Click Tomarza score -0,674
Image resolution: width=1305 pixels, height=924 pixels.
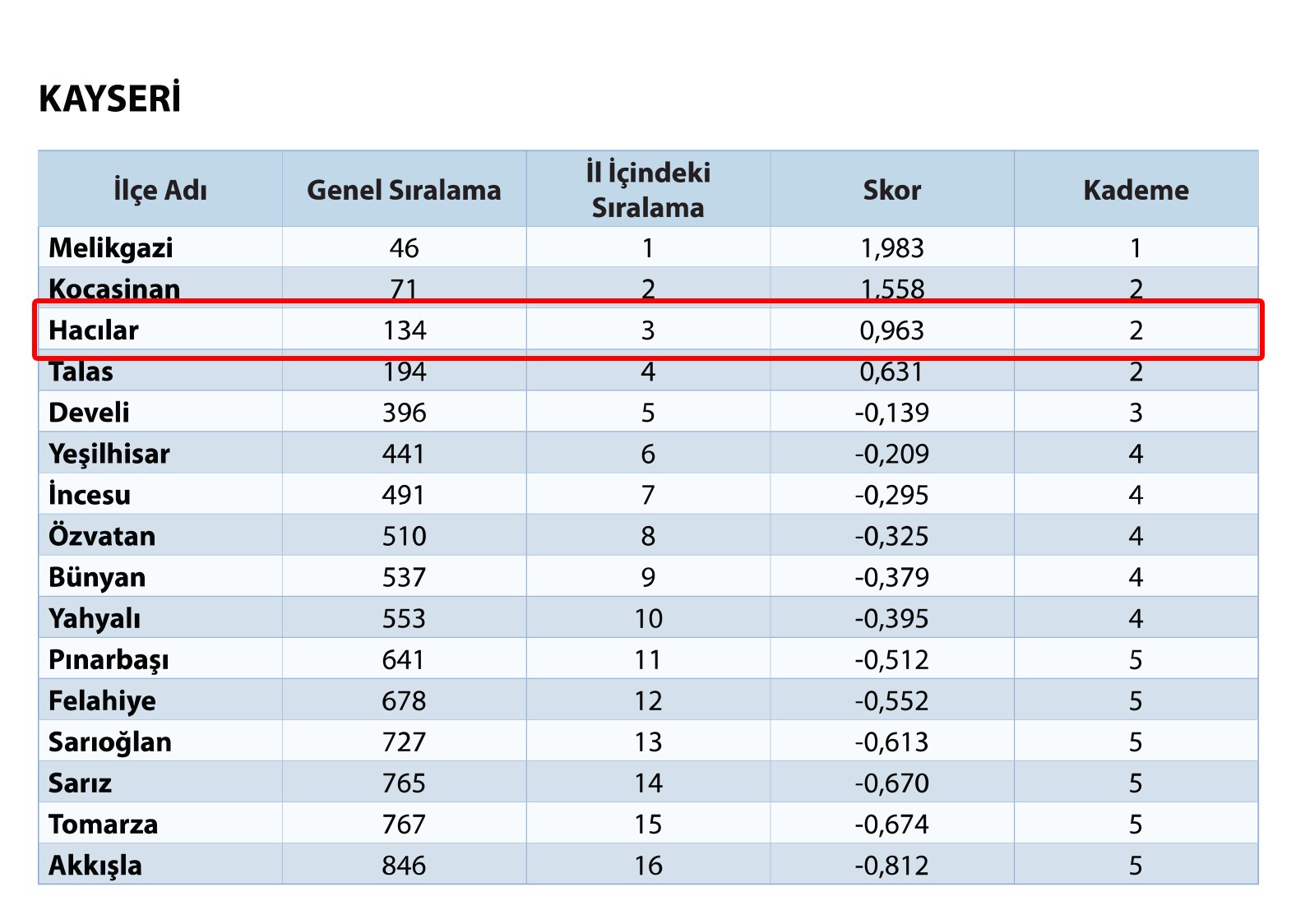click(892, 824)
